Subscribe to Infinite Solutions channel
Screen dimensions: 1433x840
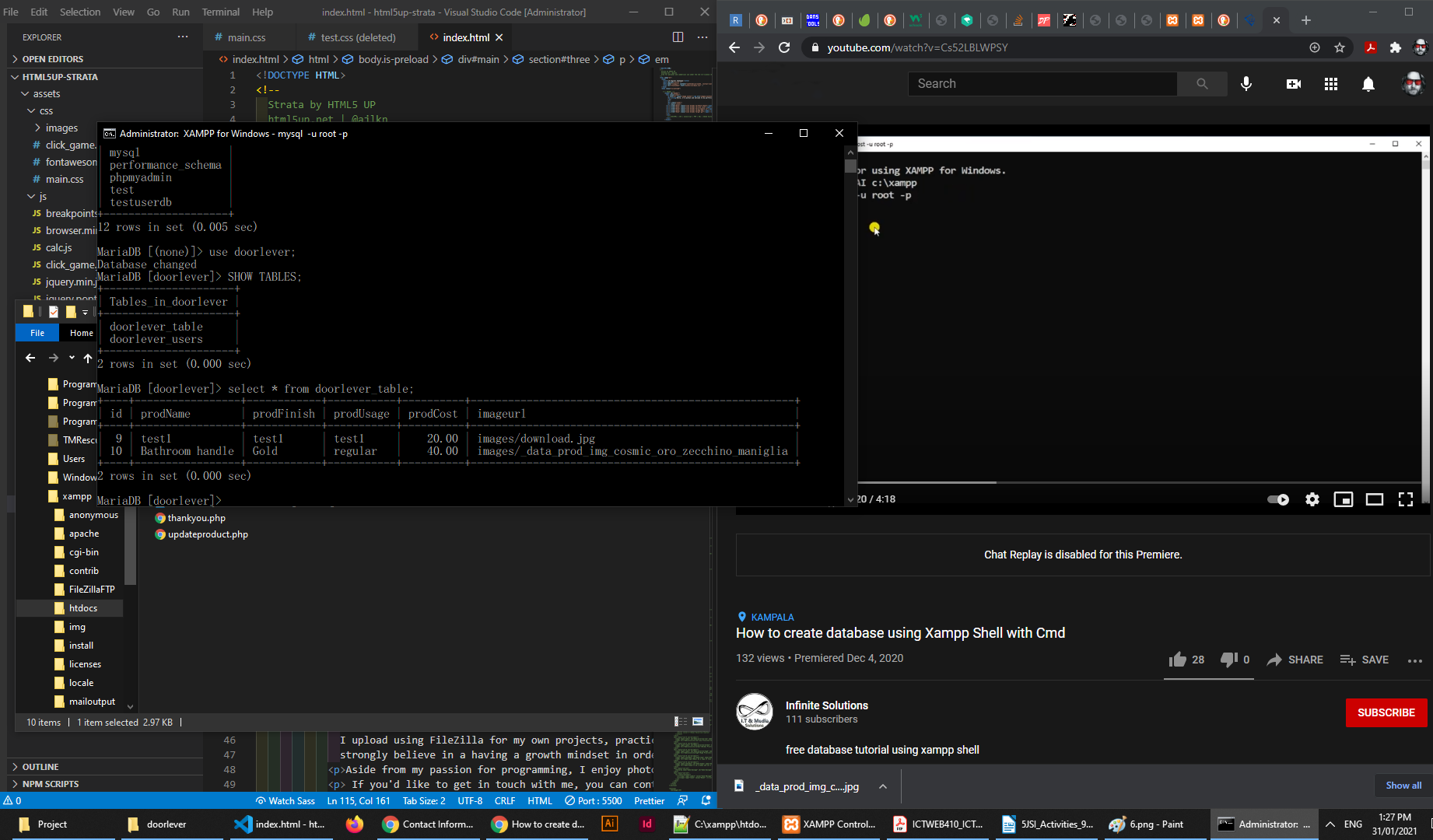point(1386,712)
